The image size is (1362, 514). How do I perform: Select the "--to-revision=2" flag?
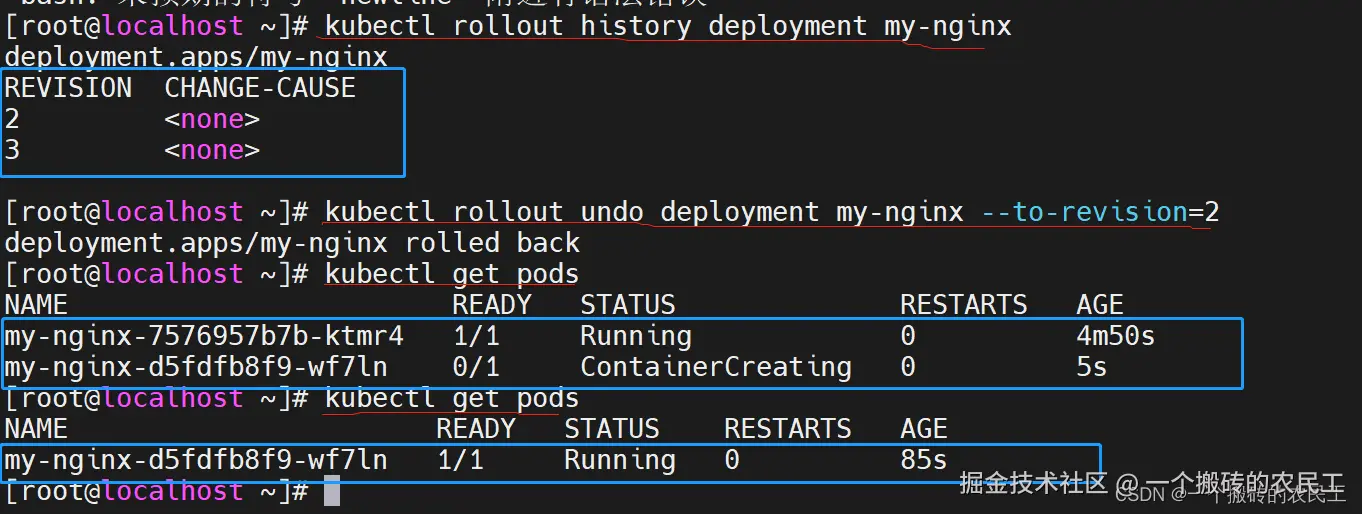[1100, 212]
